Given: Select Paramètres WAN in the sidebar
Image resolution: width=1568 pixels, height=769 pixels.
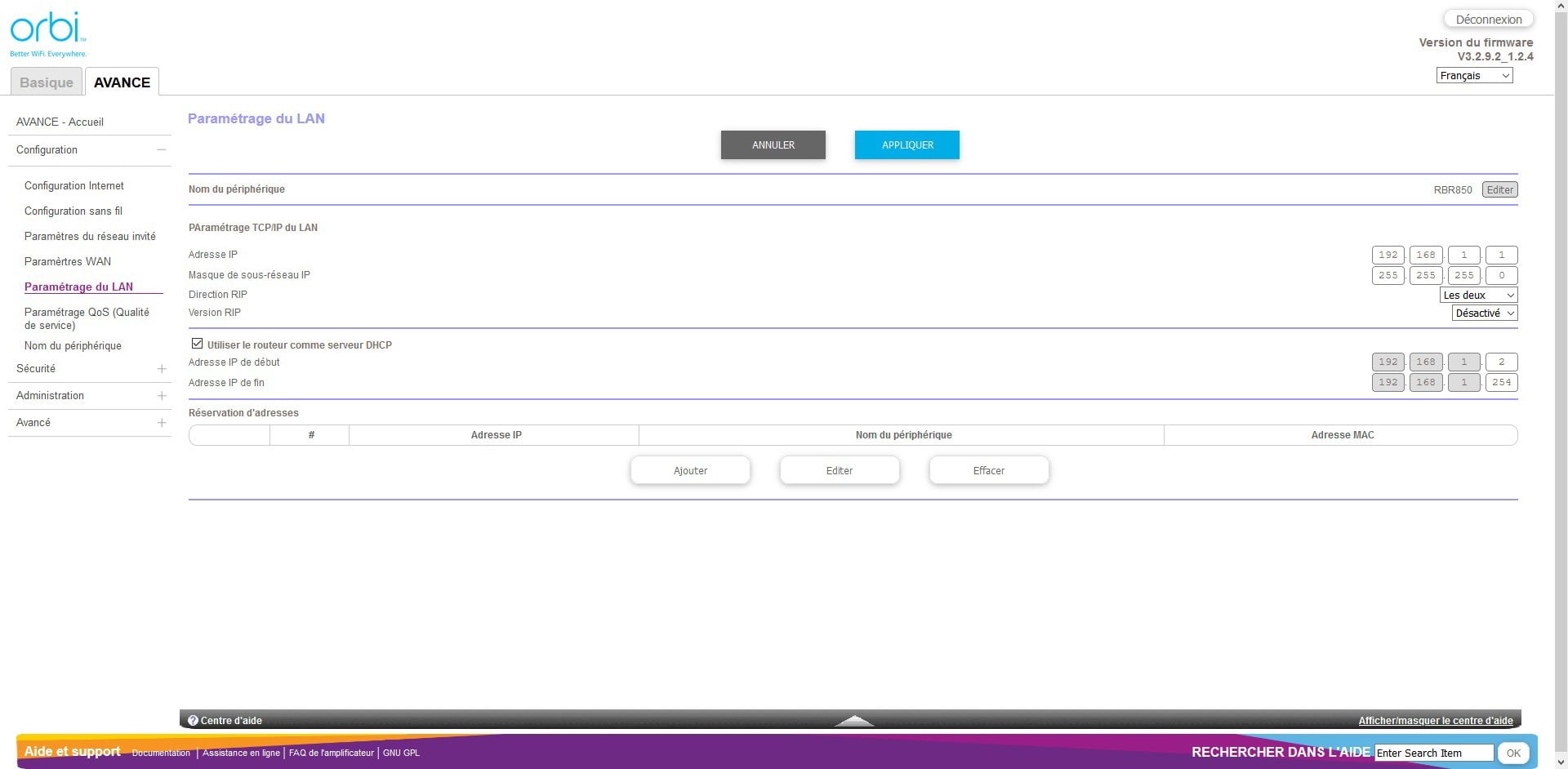Looking at the screenshot, I should (x=68, y=261).
